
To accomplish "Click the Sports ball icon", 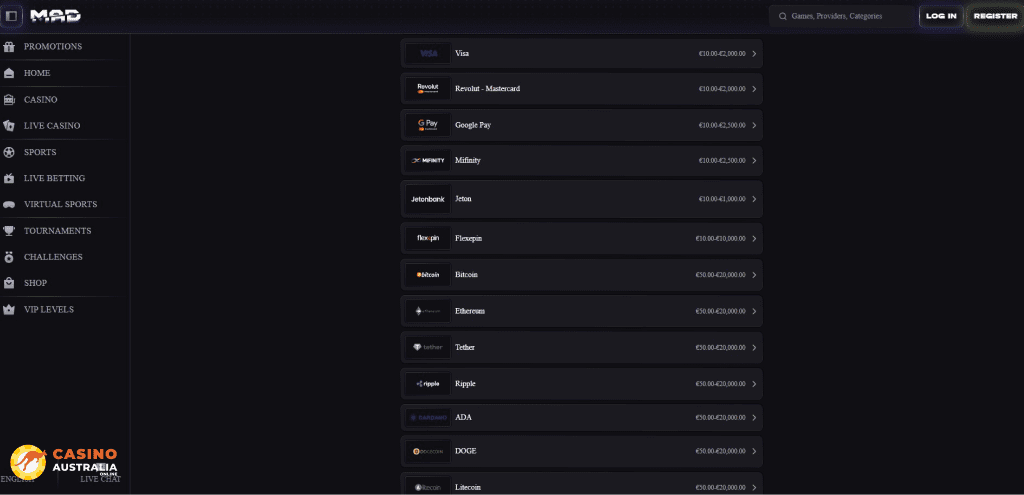I will click(9, 152).
